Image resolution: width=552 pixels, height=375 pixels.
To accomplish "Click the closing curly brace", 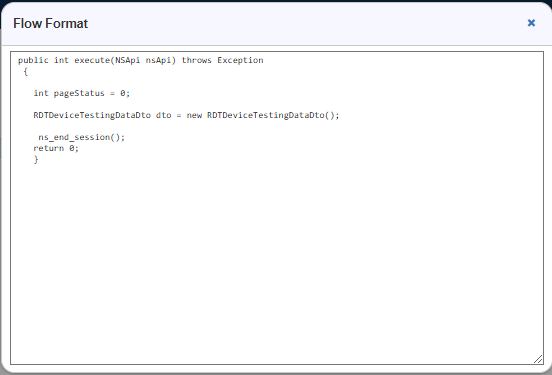I will click(36, 160).
